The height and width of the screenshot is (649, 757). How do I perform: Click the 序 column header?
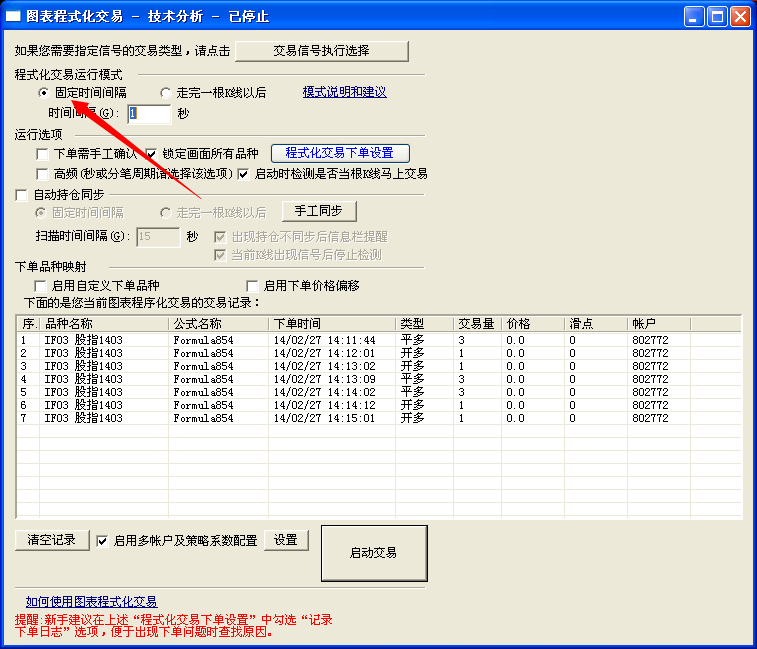29,324
